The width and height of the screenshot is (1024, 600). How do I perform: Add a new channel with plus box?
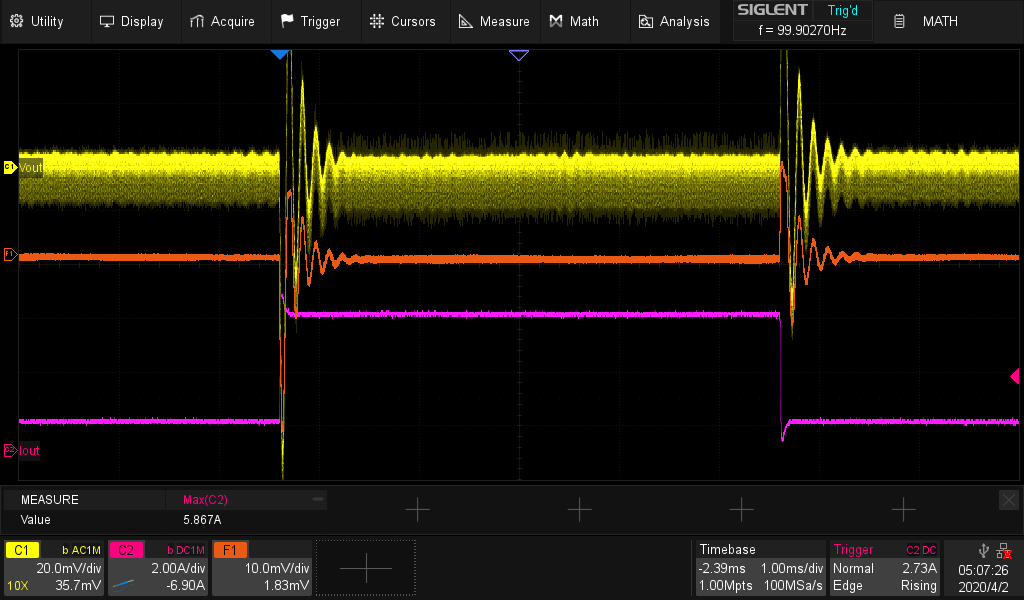tap(366, 568)
